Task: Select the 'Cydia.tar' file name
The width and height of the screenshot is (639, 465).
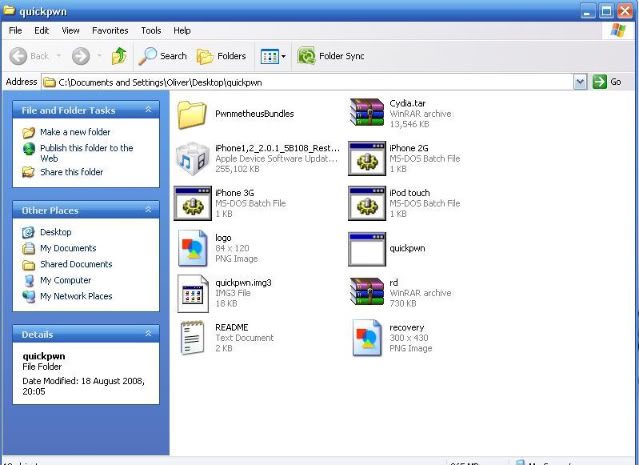Action: pos(407,104)
